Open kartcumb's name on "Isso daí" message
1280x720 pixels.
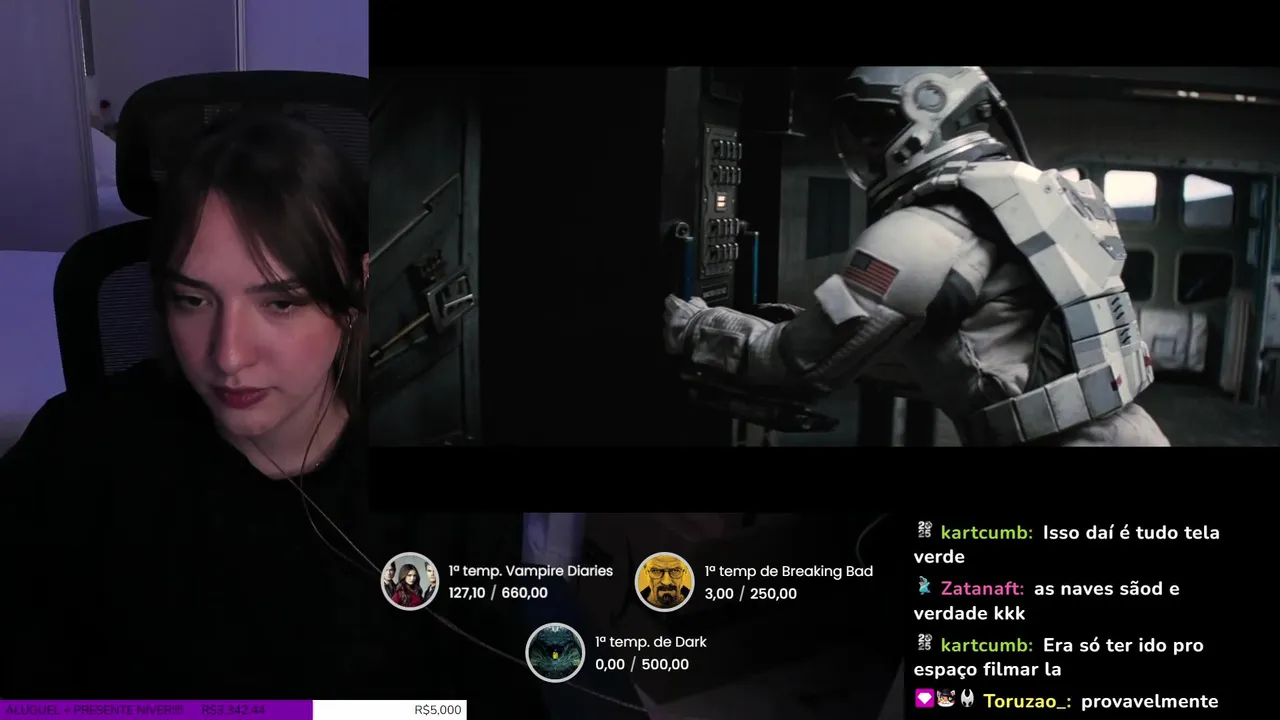tap(987, 533)
